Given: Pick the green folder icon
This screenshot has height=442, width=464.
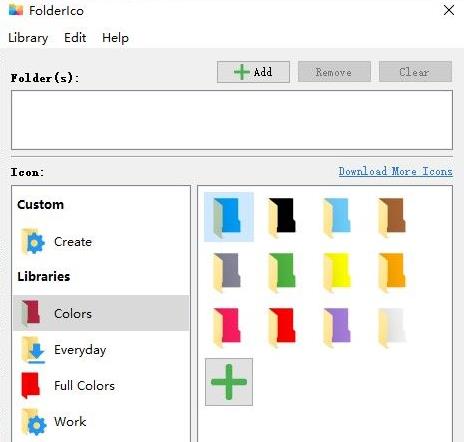Looking at the screenshot, I should click(282, 272).
